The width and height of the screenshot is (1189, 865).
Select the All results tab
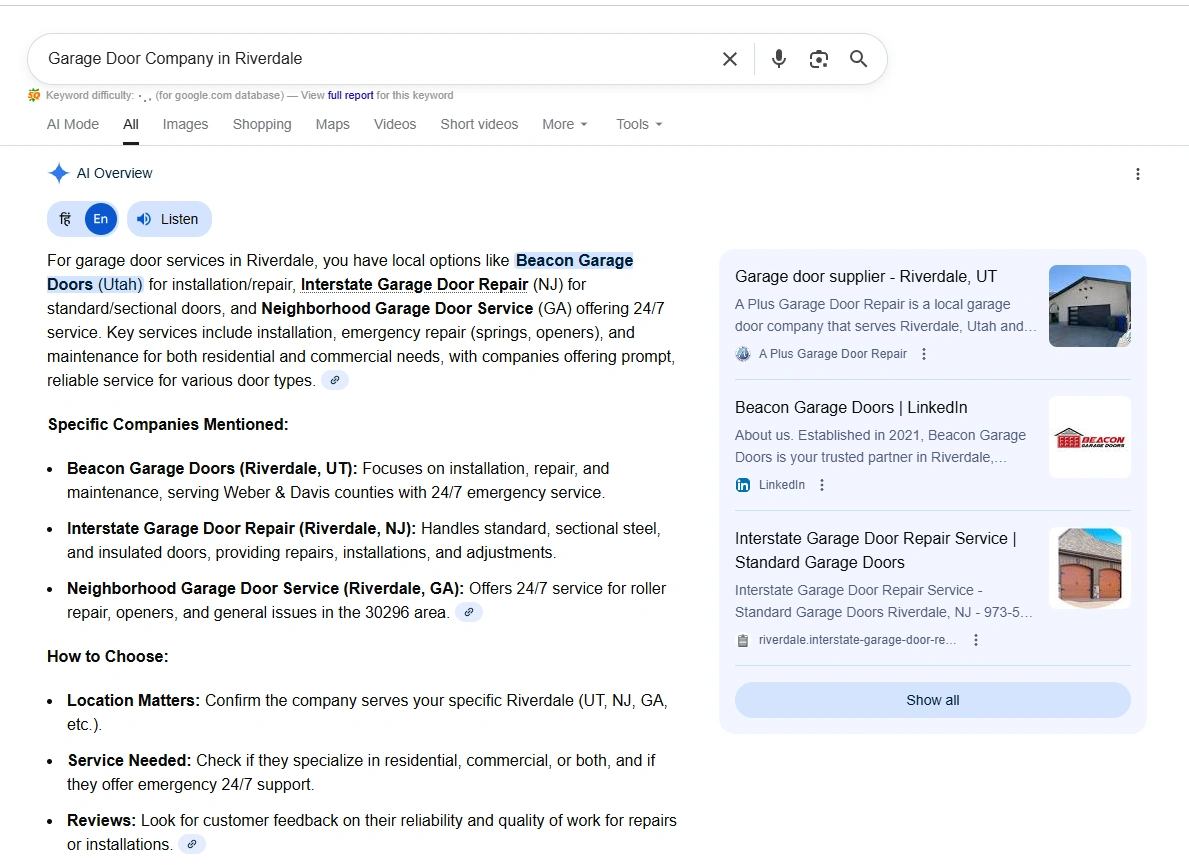[x=131, y=124]
